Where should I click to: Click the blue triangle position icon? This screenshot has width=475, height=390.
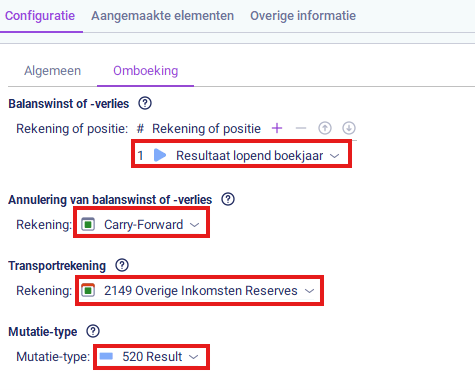tap(160, 155)
